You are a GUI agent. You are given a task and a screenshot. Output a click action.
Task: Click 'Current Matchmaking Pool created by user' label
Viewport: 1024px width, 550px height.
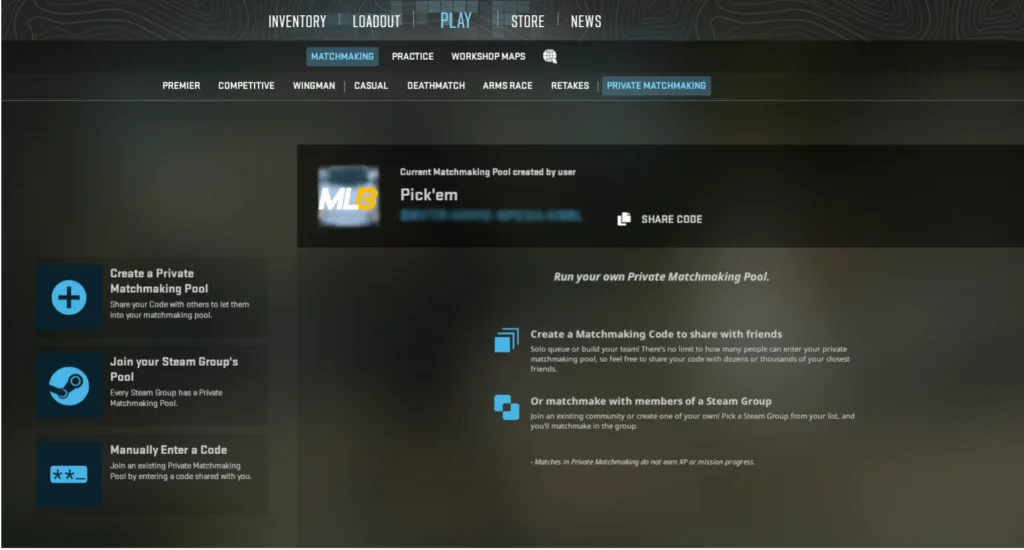488,172
